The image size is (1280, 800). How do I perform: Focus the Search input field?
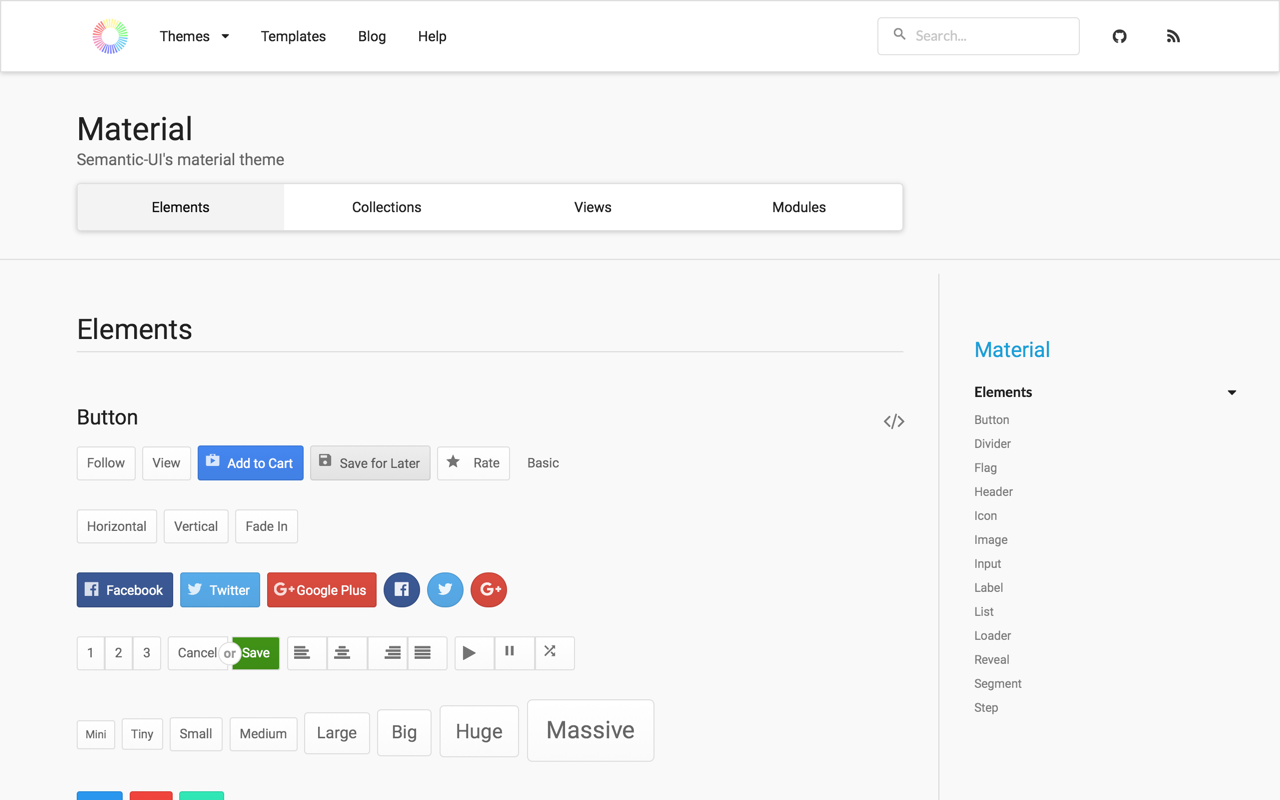(x=978, y=36)
